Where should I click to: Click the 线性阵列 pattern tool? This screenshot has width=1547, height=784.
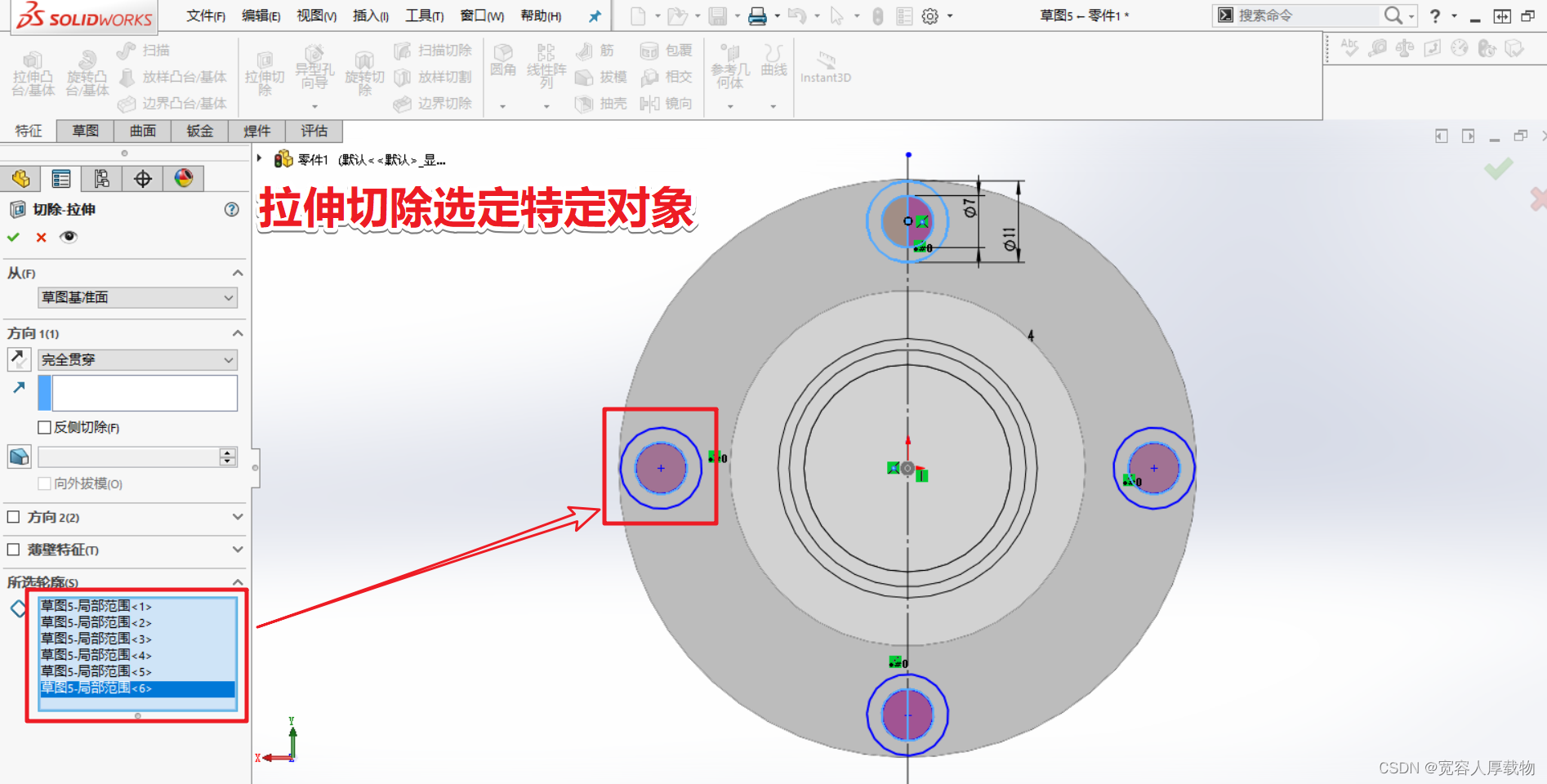coord(546,65)
